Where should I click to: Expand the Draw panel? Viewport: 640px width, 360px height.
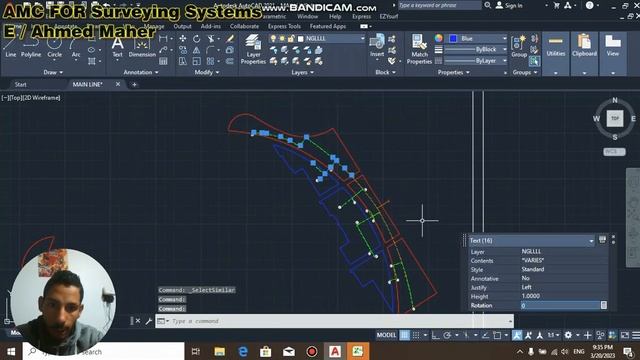53,72
